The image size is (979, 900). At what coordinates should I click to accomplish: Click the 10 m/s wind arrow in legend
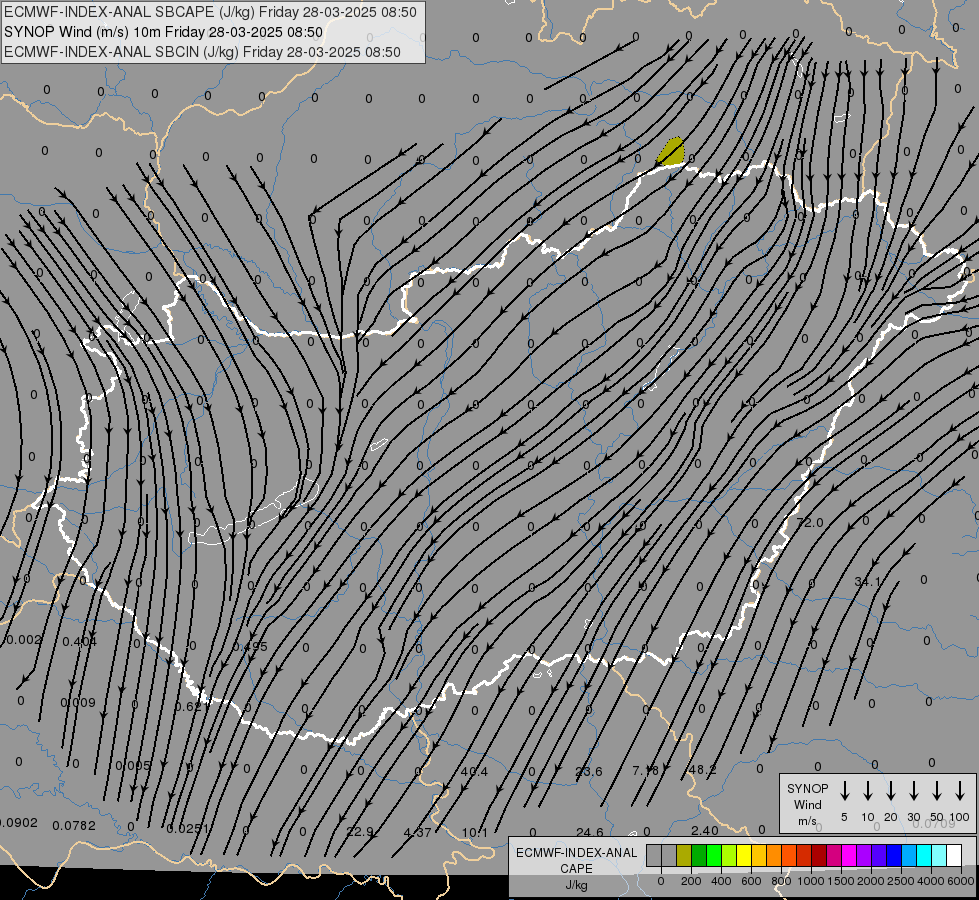coord(868,791)
